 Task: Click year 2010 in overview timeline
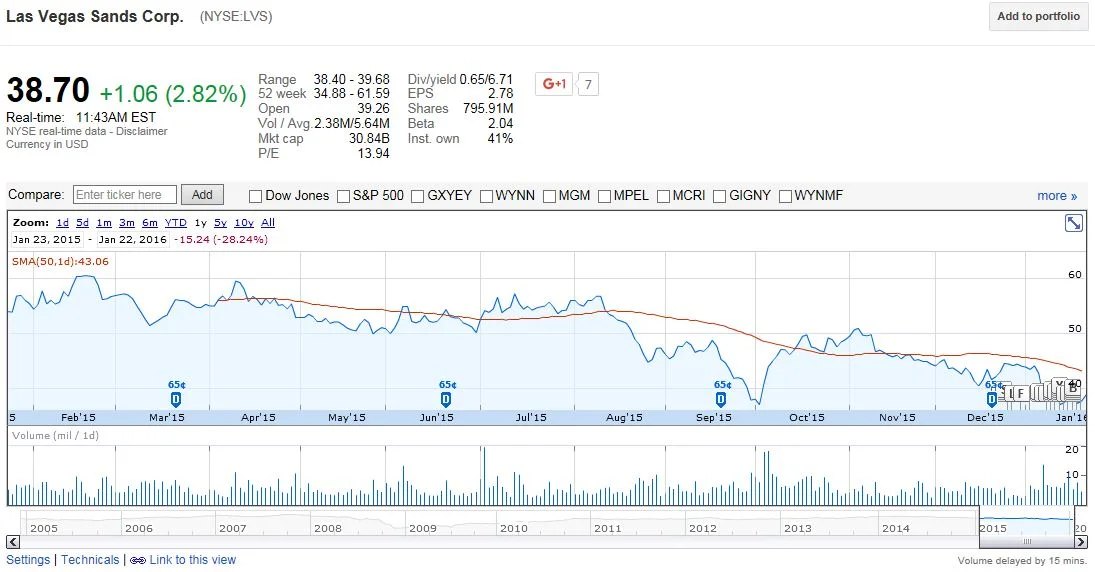point(513,529)
